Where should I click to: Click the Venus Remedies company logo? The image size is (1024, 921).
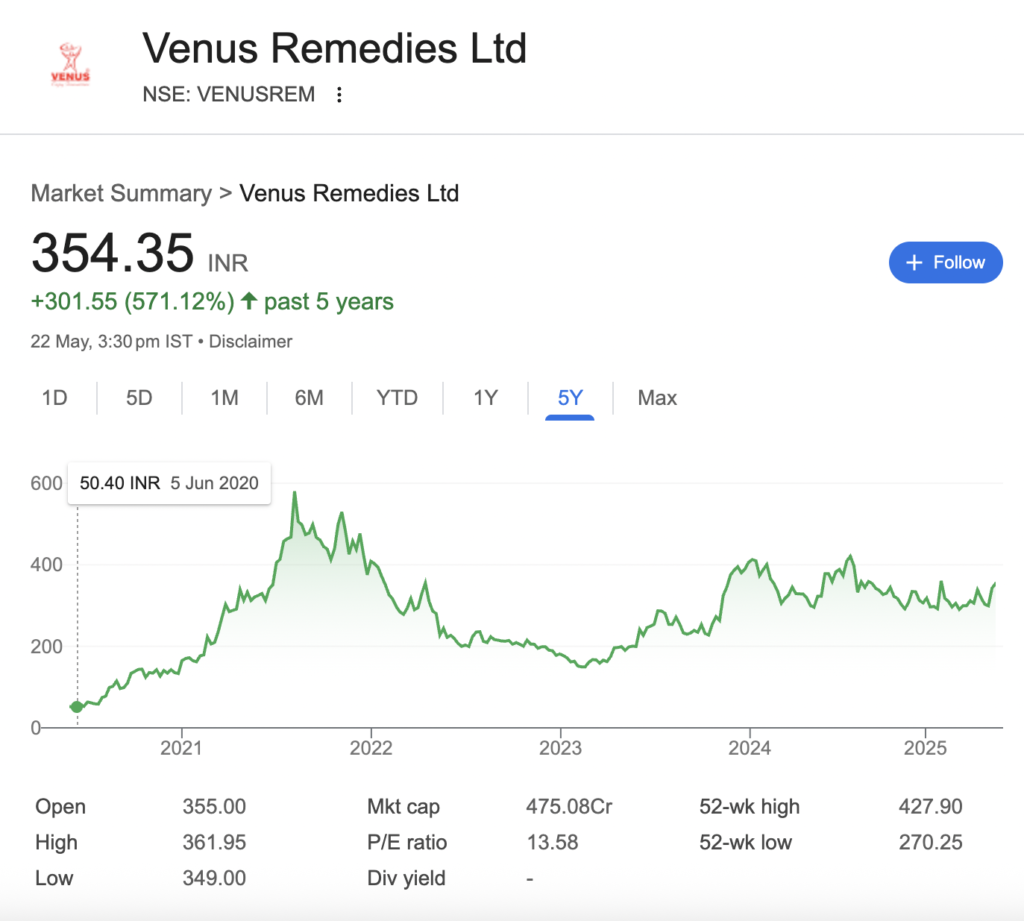tap(71, 65)
